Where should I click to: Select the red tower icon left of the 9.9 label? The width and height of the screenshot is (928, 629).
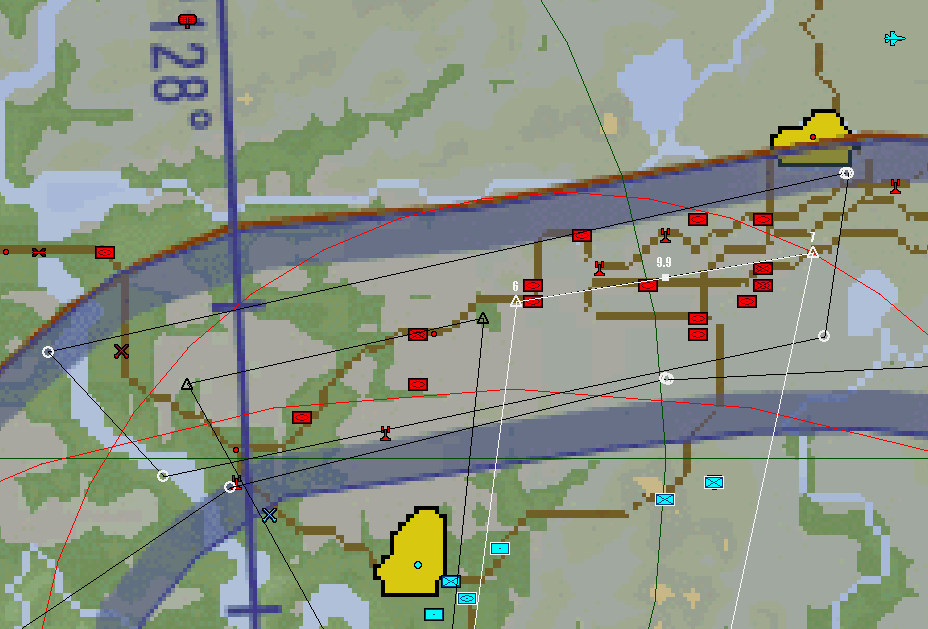coord(600,269)
